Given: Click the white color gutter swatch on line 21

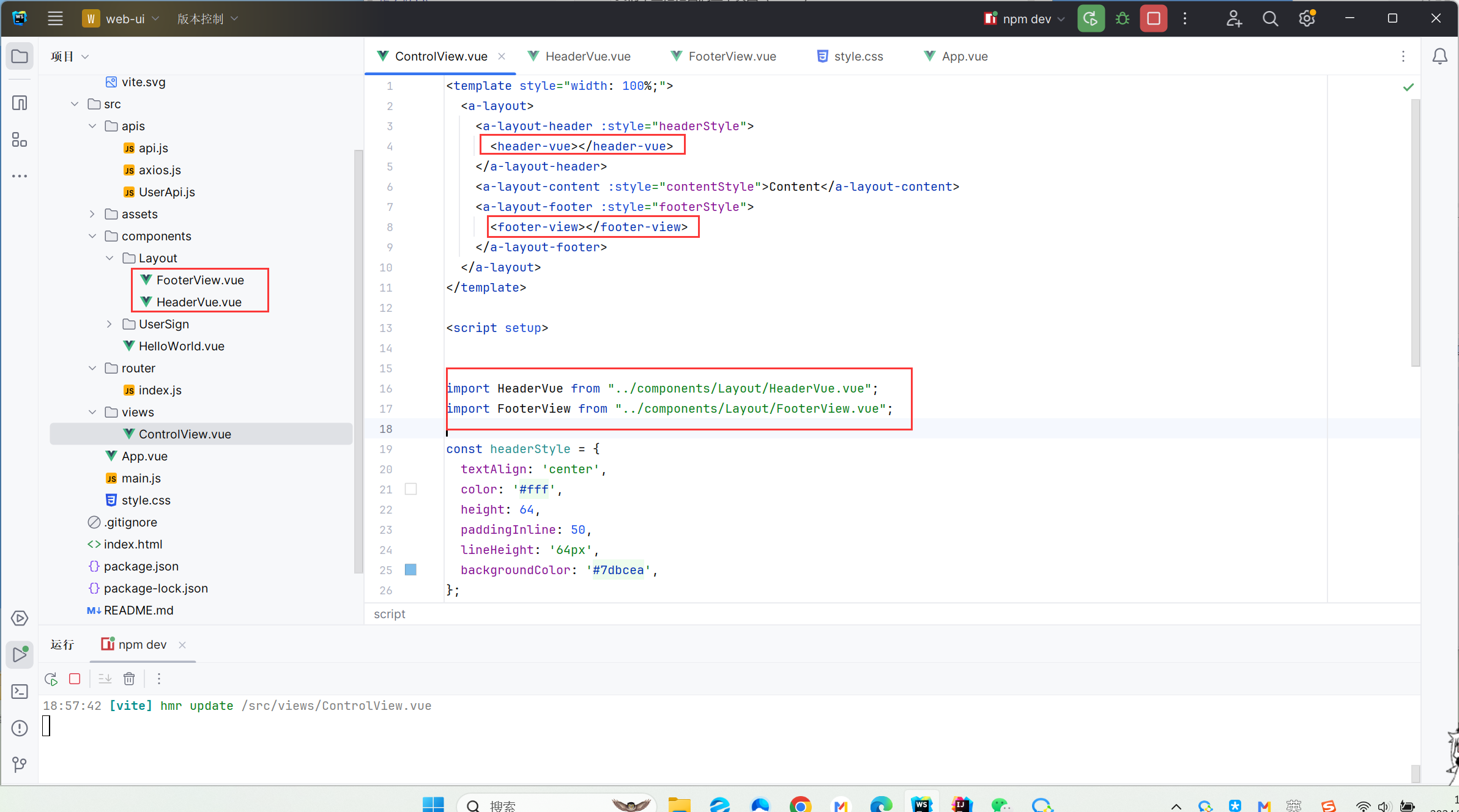Looking at the screenshot, I should click(x=410, y=489).
